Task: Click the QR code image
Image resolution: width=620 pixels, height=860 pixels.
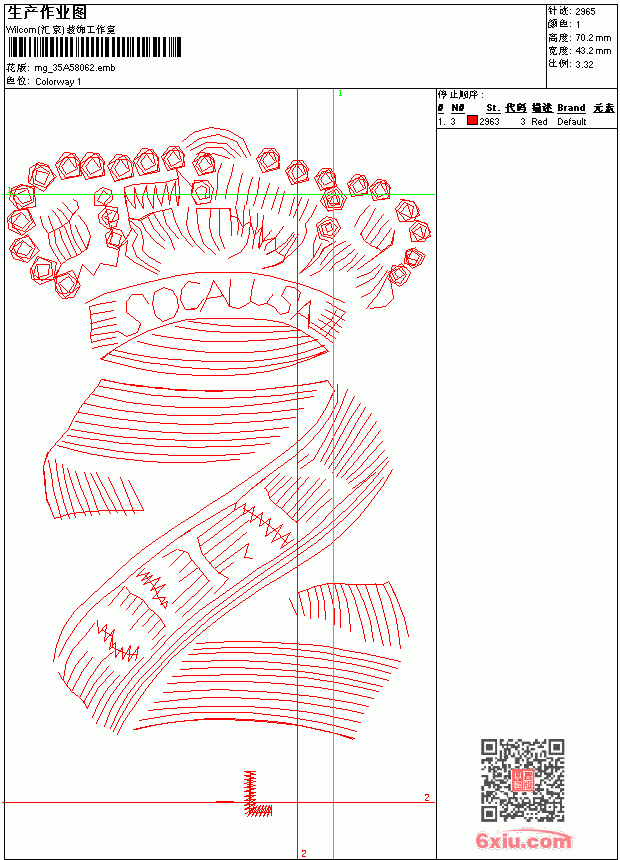Action: point(522,780)
